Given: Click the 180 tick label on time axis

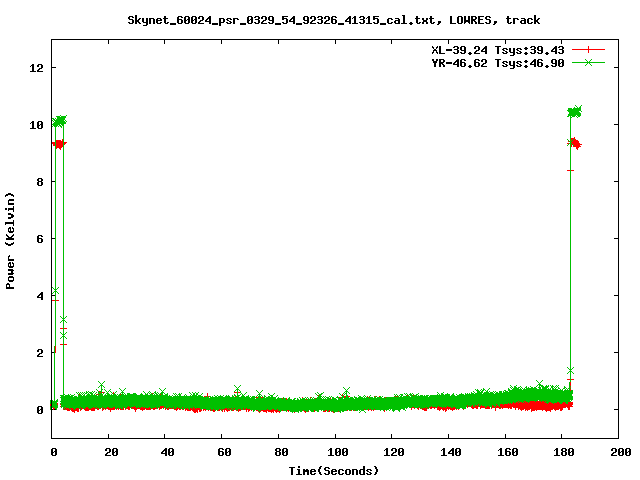Looking at the screenshot, I should pyautogui.click(x=562, y=452).
